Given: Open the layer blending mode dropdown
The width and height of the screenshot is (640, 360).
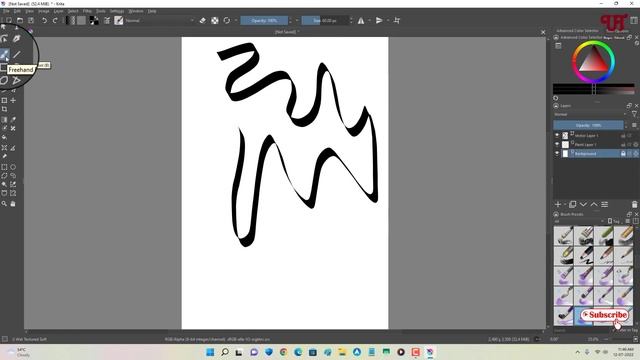Looking at the screenshot, I should tap(590, 114).
